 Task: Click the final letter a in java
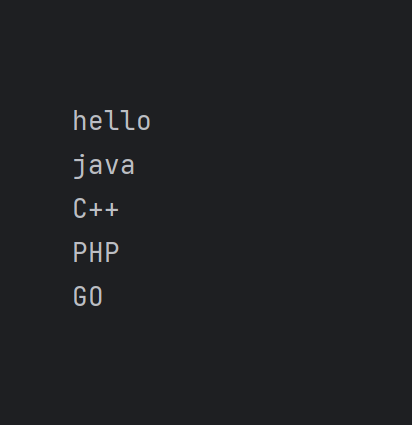(128, 167)
